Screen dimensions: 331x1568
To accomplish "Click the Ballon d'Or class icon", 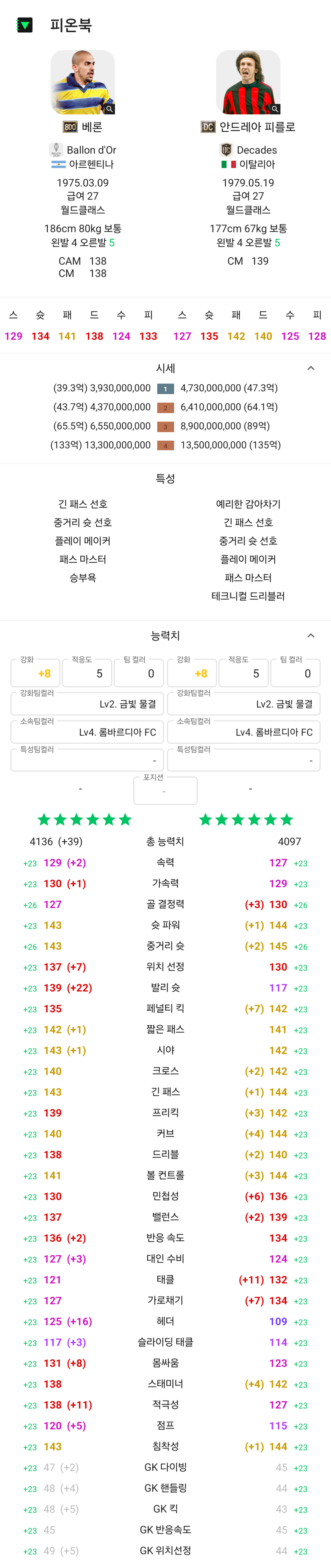I will coord(57,150).
